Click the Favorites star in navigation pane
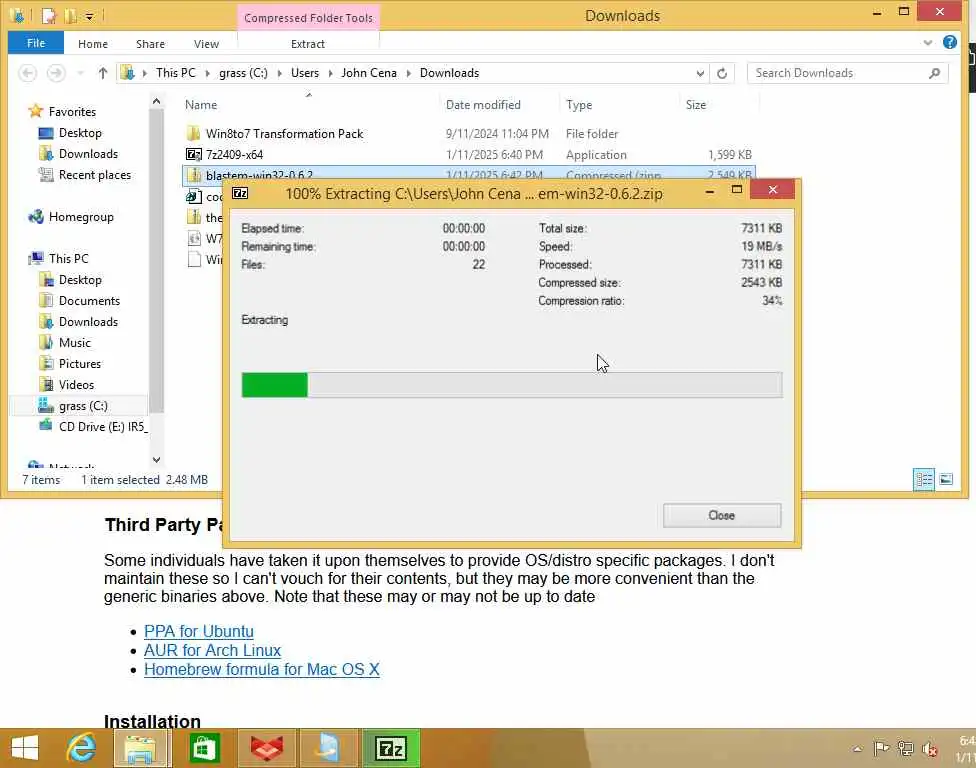This screenshot has width=976, height=768. 35,111
